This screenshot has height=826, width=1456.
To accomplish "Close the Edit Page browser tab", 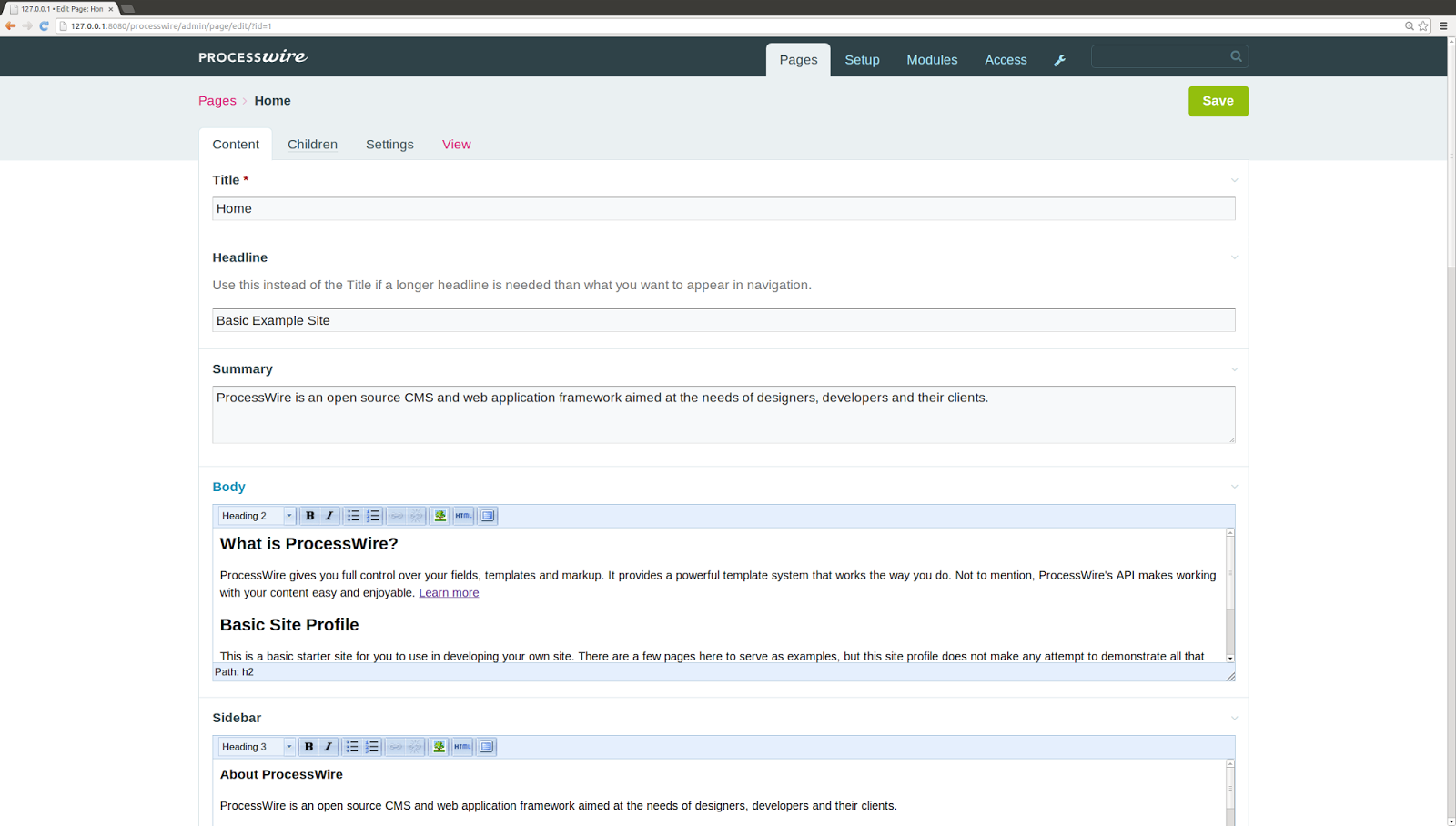I will pyautogui.click(x=111, y=9).
